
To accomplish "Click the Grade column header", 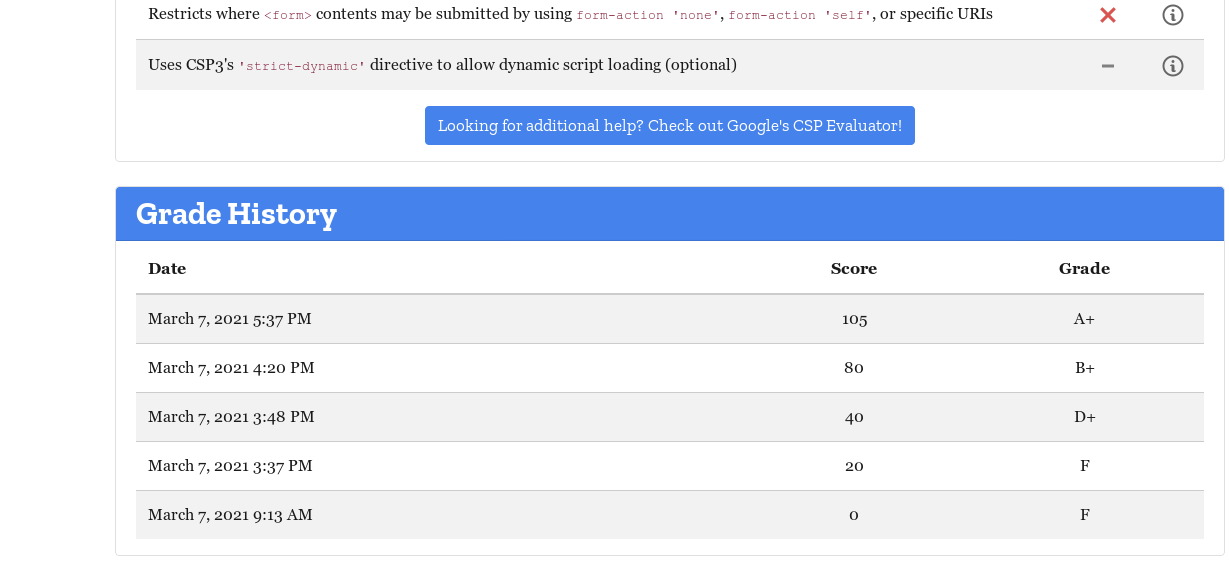I will tap(1084, 269).
